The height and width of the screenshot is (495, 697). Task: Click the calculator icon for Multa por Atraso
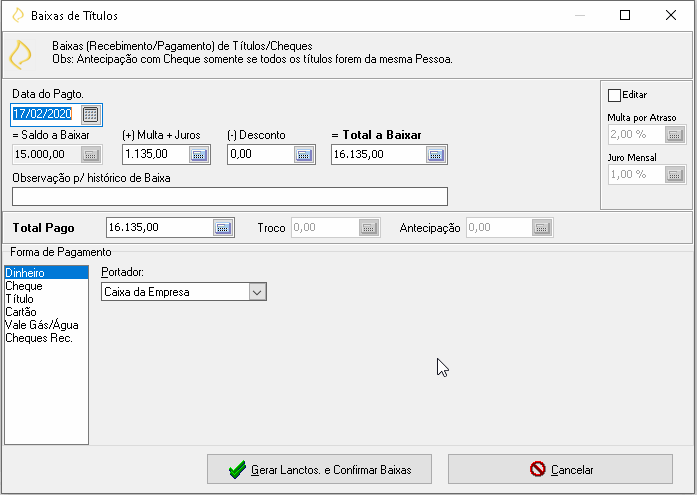(675, 135)
